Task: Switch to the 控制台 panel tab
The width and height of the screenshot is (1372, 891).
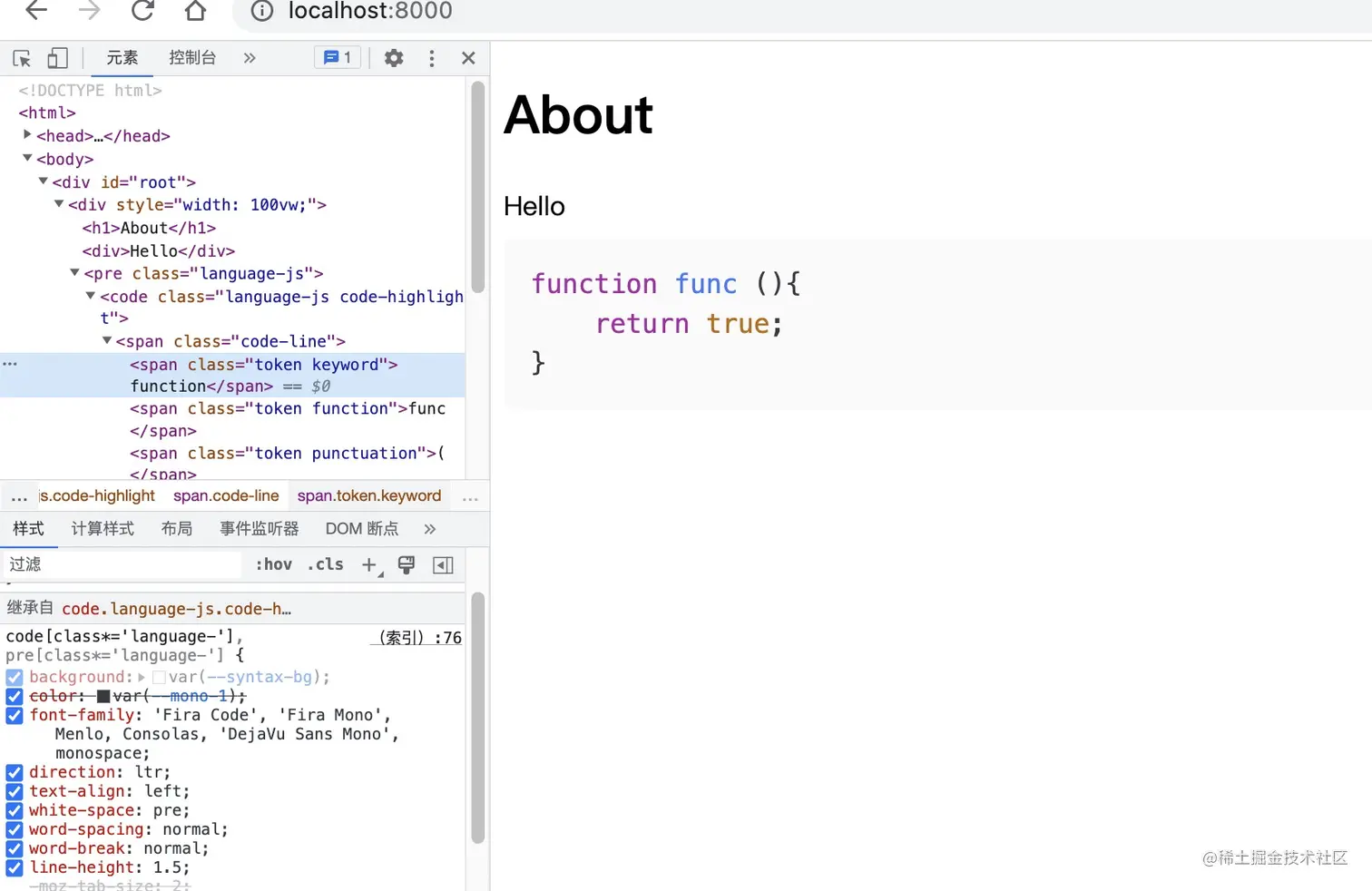Action: [x=192, y=58]
